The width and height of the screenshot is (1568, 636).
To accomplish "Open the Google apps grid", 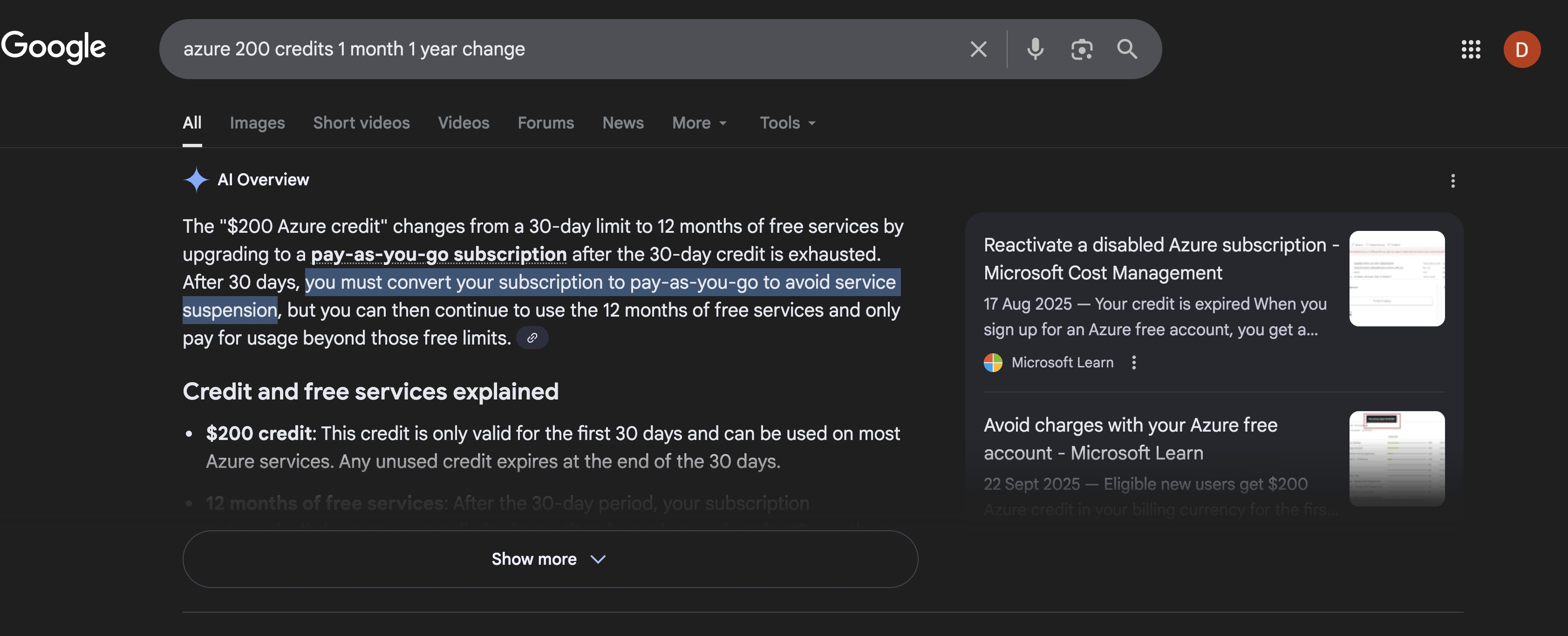I will (1471, 49).
